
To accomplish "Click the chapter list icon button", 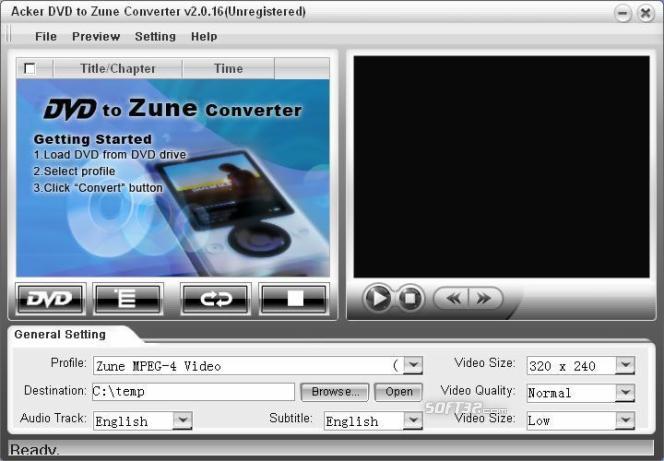I will [x=128, y=299].
